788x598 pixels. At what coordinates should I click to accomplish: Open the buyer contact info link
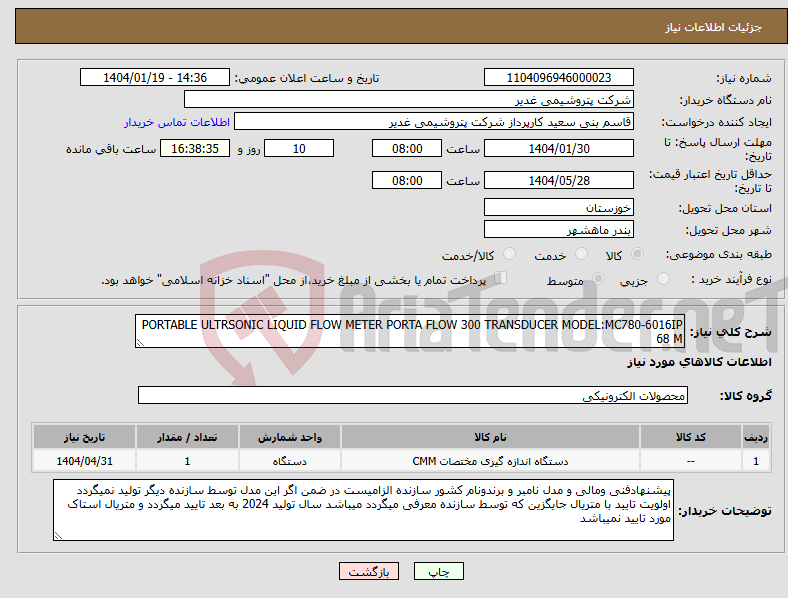pyautogui.click(x=177, y=122)
